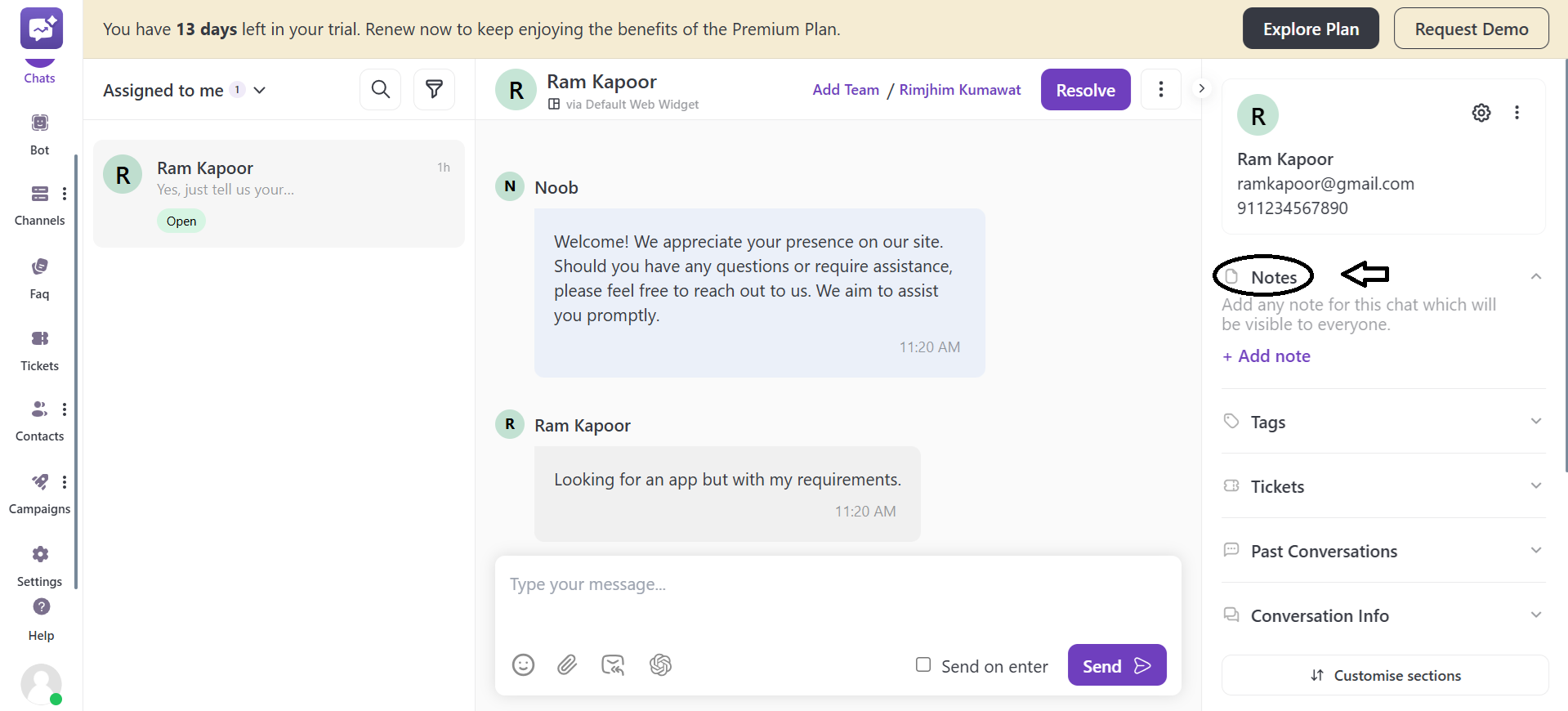
Task: Click the contact settings gear icon
Action: click(1481, 113)
